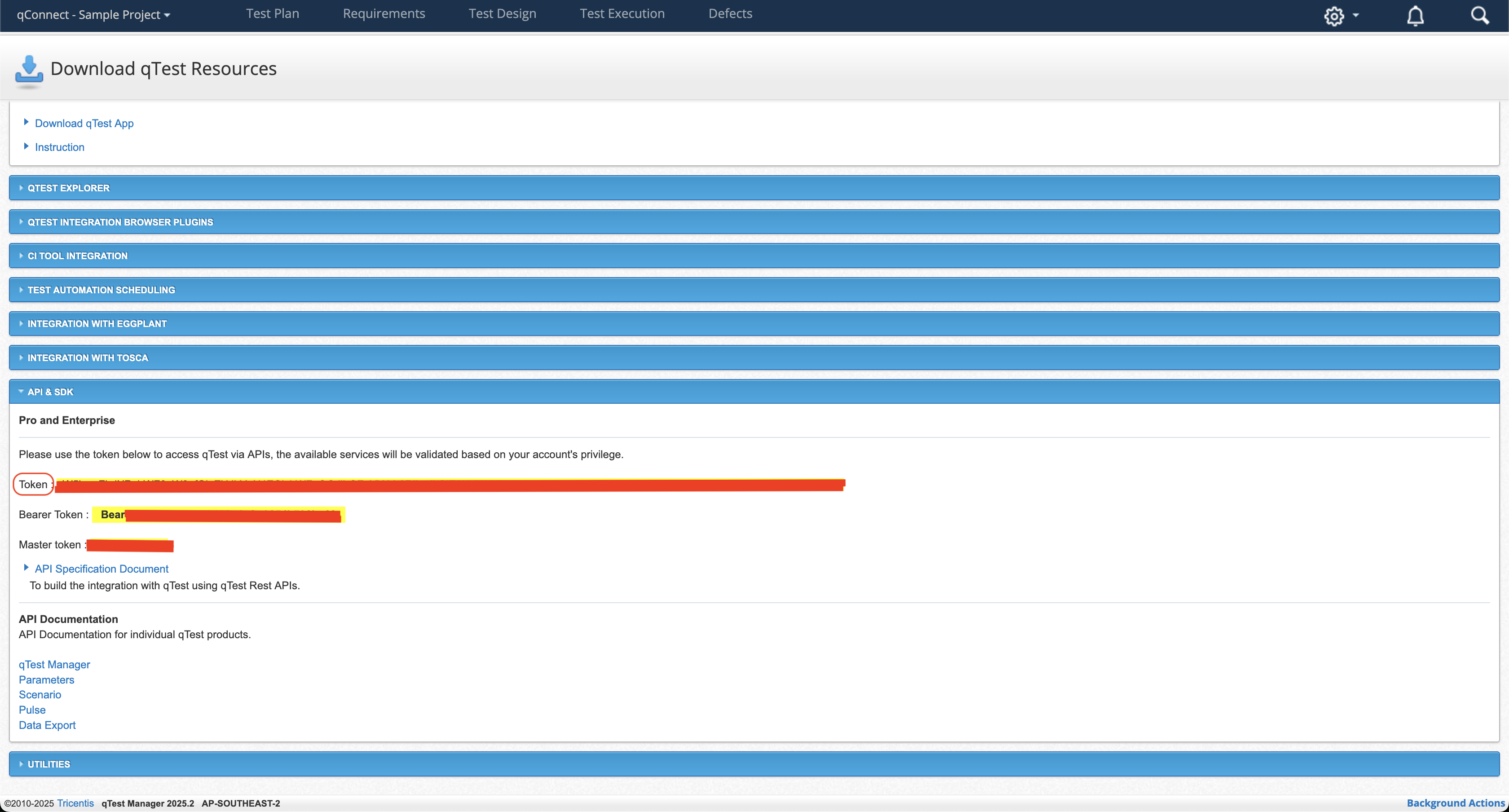
Task: Open the API Specification Document link
Action: (x=101, y=569)
